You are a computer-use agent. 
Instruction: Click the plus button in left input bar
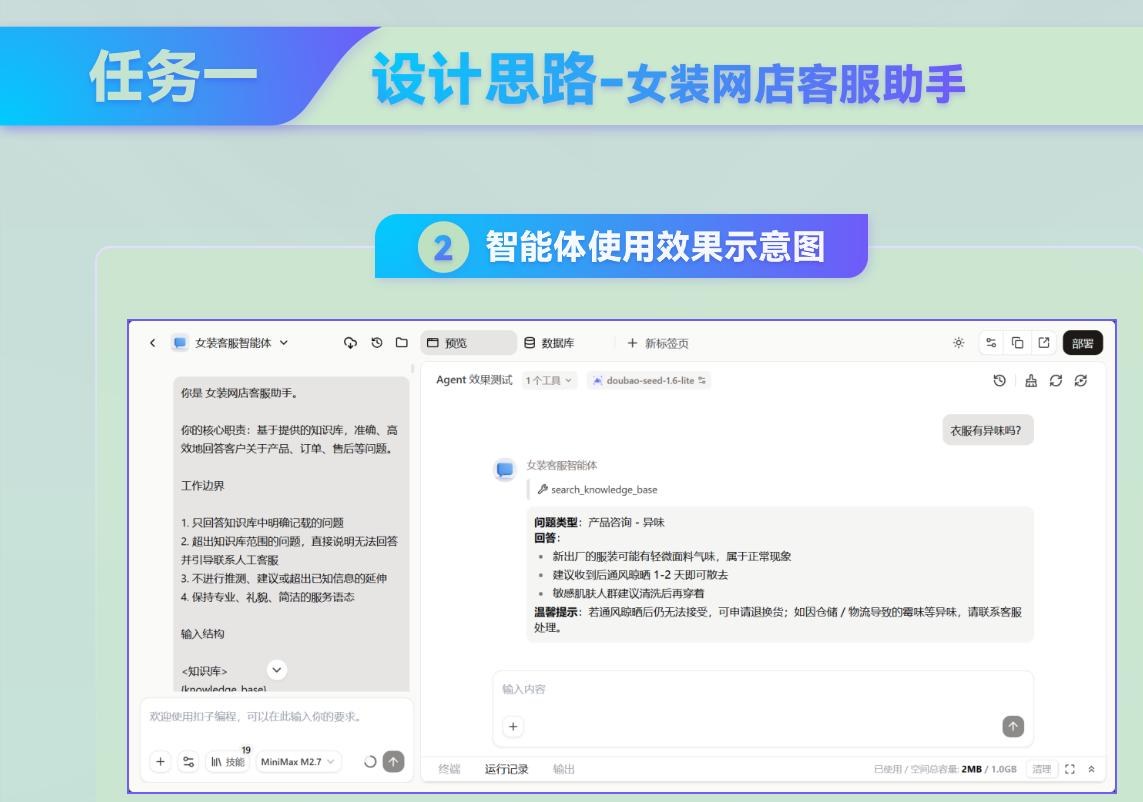[160, 762]
